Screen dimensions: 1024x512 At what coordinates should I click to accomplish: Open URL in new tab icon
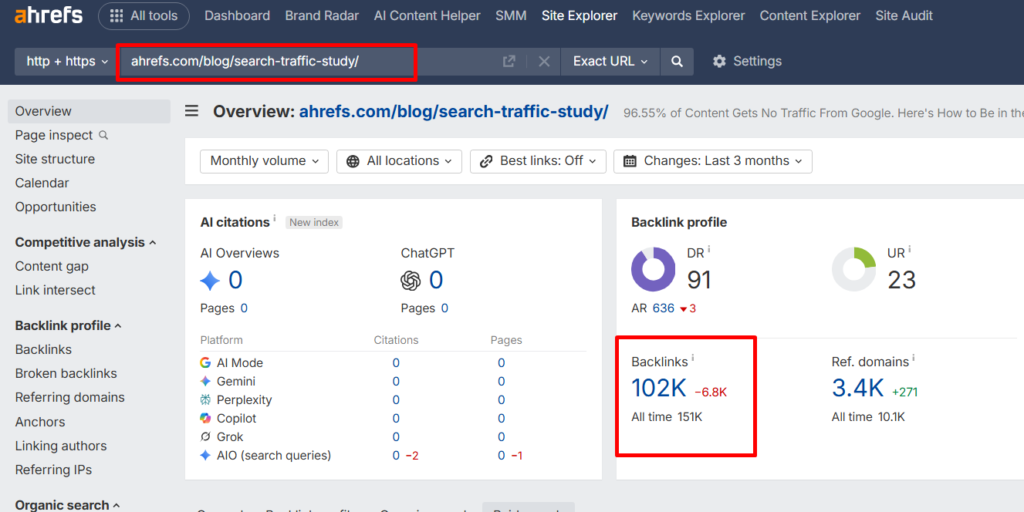[509, 61]
